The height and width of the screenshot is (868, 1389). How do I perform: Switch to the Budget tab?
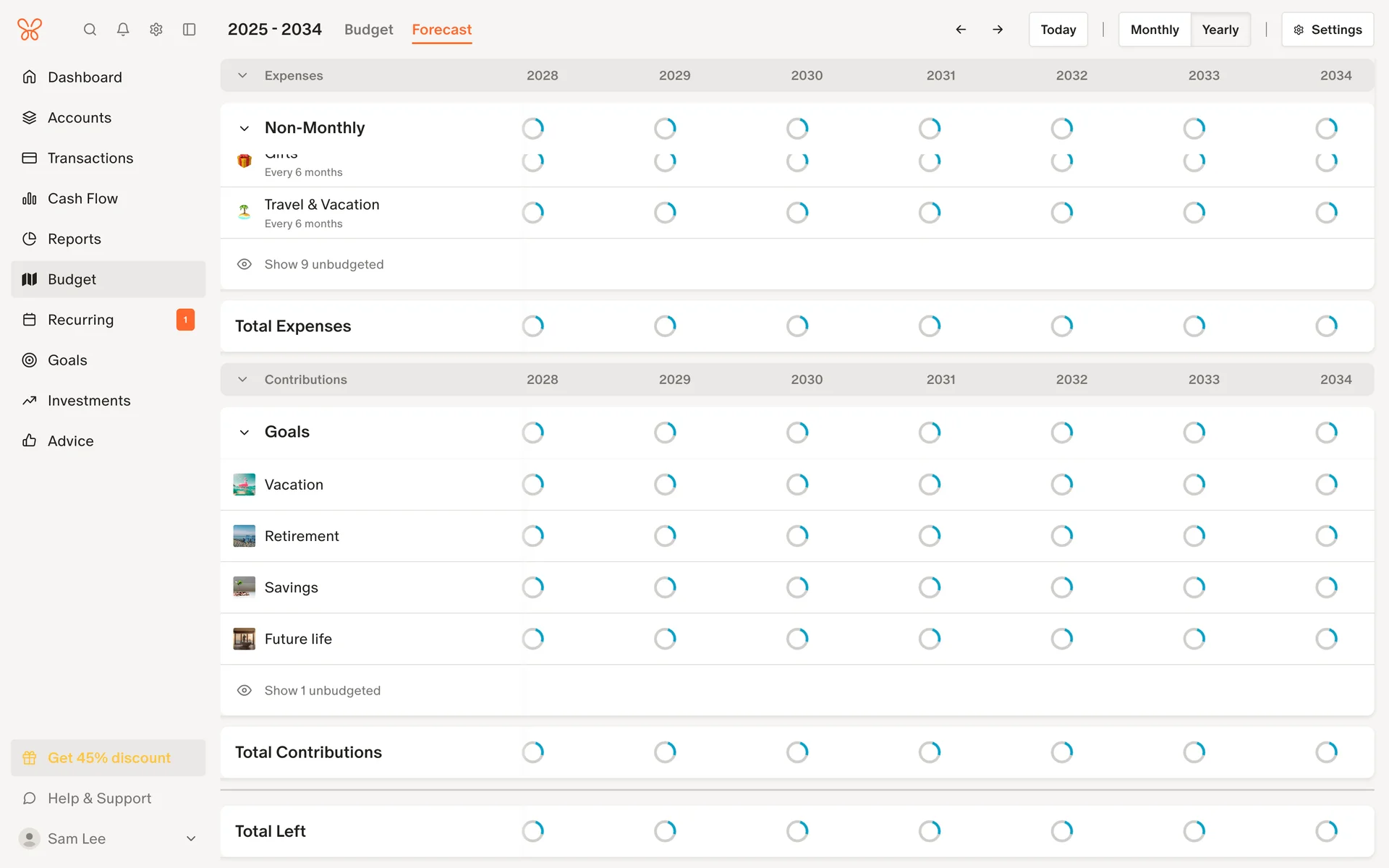tap(368, 30)
